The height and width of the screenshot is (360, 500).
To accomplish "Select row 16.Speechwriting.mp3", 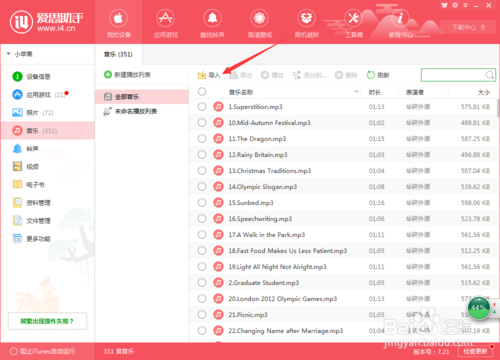I will pos(343,219).
